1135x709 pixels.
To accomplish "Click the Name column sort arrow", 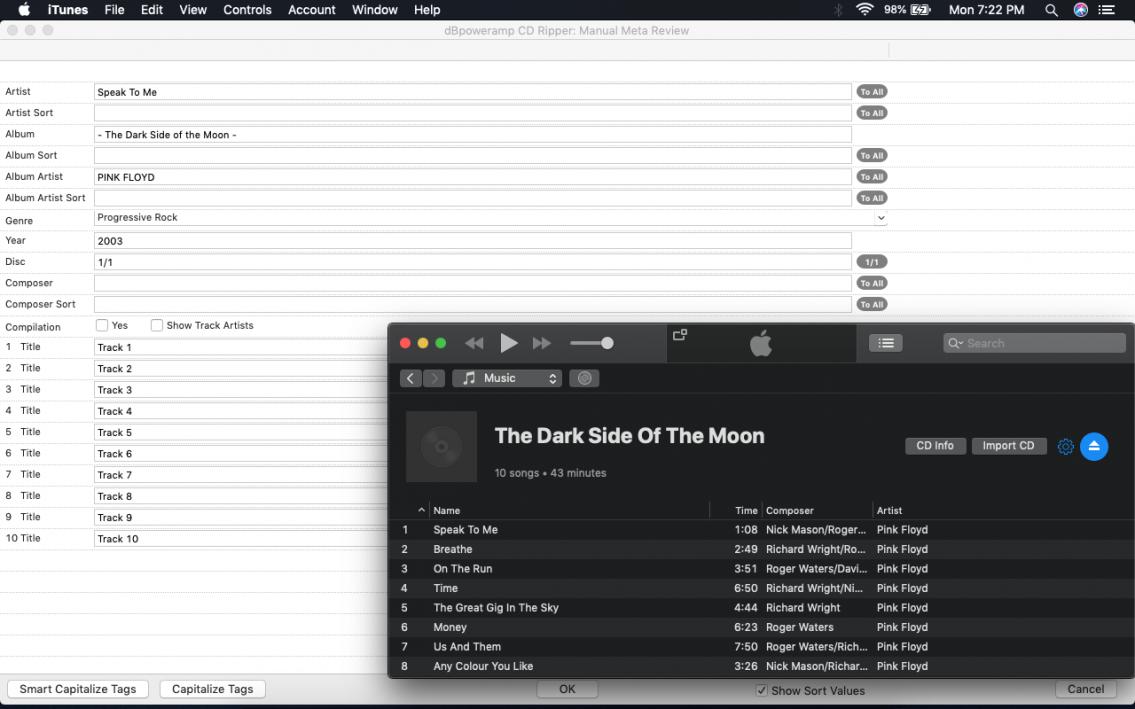I will point(421,510).
